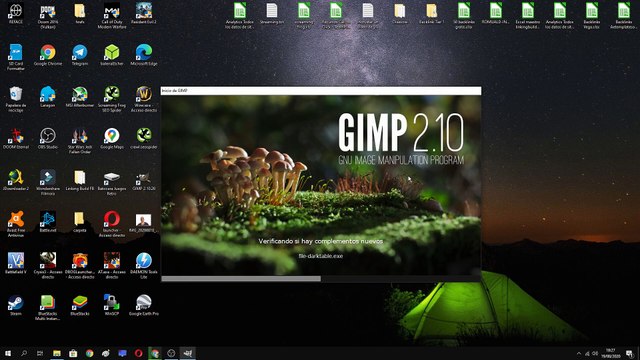640x360 pixels.
Task: Open taskbar search magnifier
Action: (x=24, y=353)
